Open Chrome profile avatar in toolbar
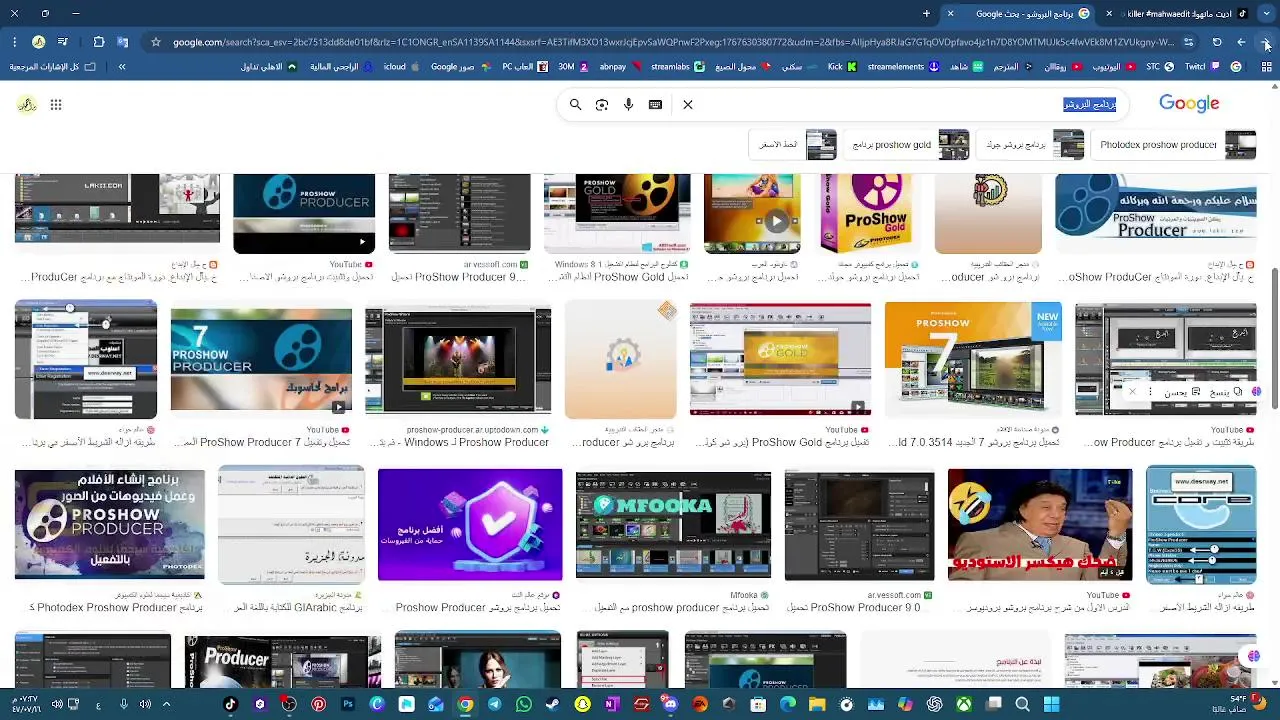 [x=38, y=42]
